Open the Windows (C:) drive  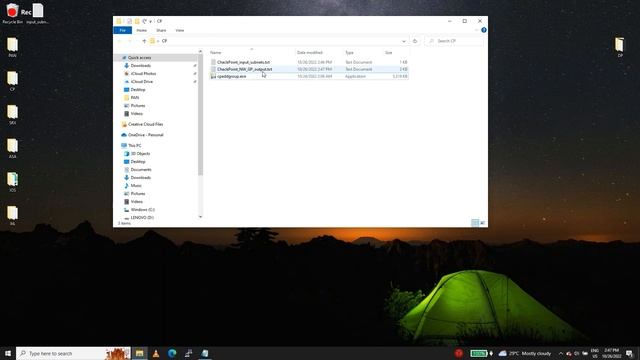[142, 210]
